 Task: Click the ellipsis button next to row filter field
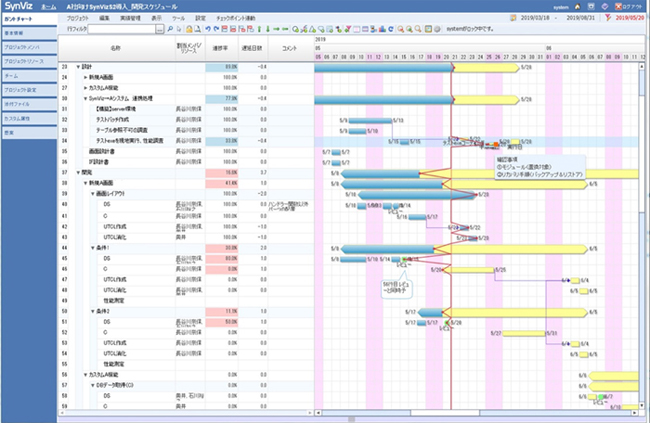click(x=160, y=29)
